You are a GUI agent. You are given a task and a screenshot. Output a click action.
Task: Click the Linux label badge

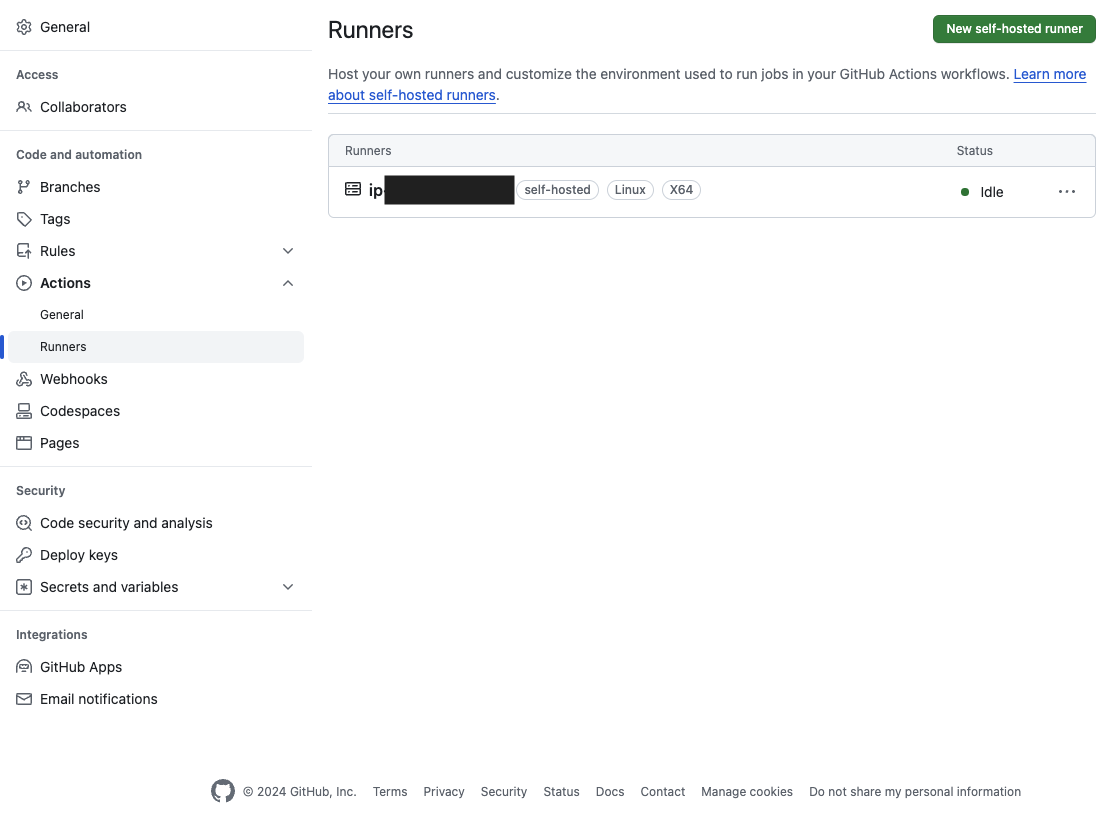(630, 190)
